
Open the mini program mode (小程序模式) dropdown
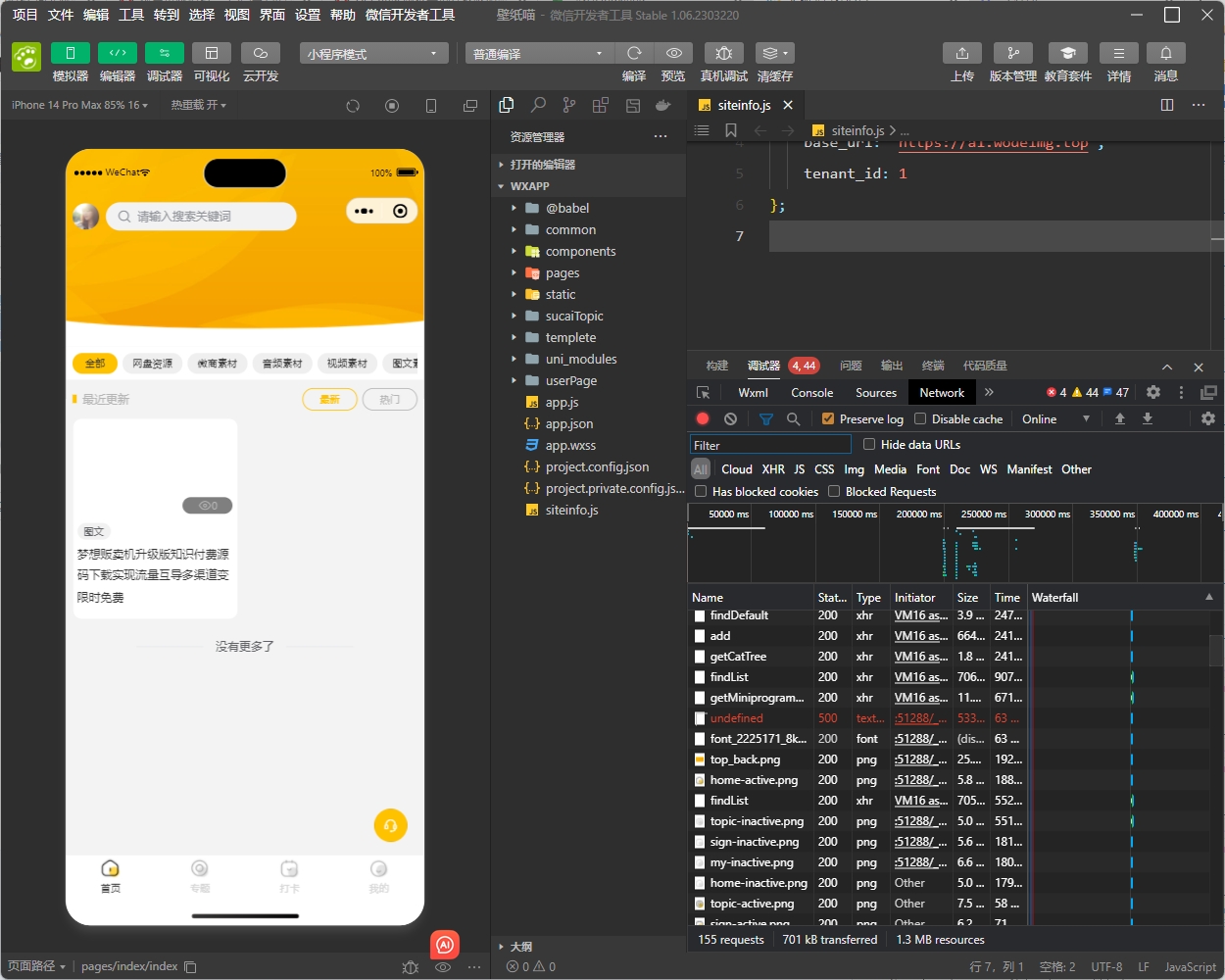[x=372, y=53]
